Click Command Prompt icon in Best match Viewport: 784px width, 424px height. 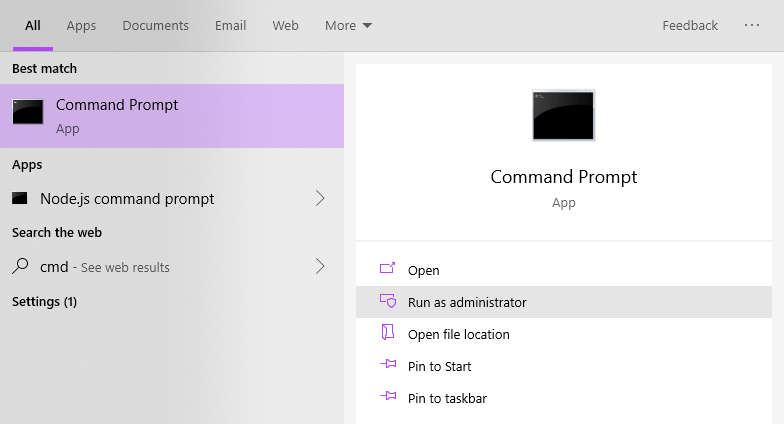tap(28, 113)
